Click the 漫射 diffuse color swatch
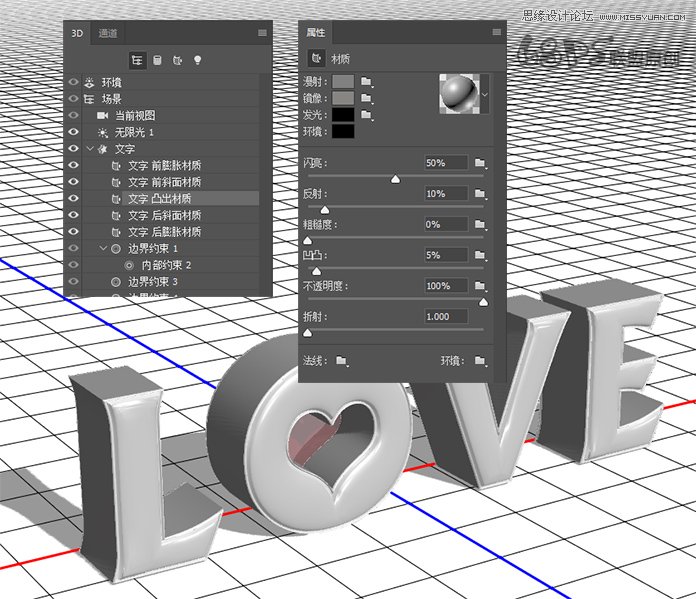Image resolution: width=696 pixels, height=599 pixels. [344, 81]
